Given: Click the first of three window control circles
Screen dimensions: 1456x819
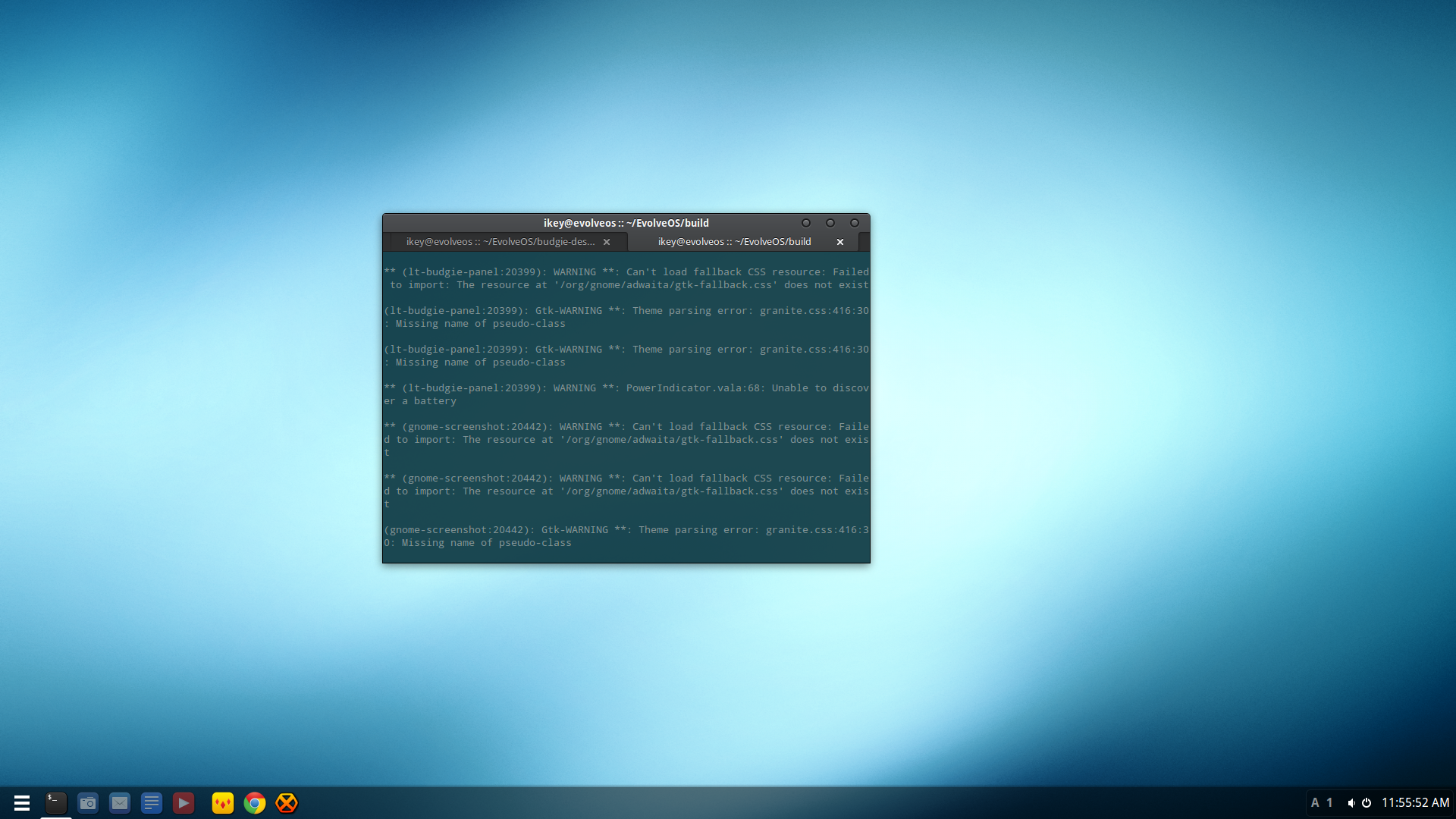Looking at the screenshot, I should coord(806,223).
